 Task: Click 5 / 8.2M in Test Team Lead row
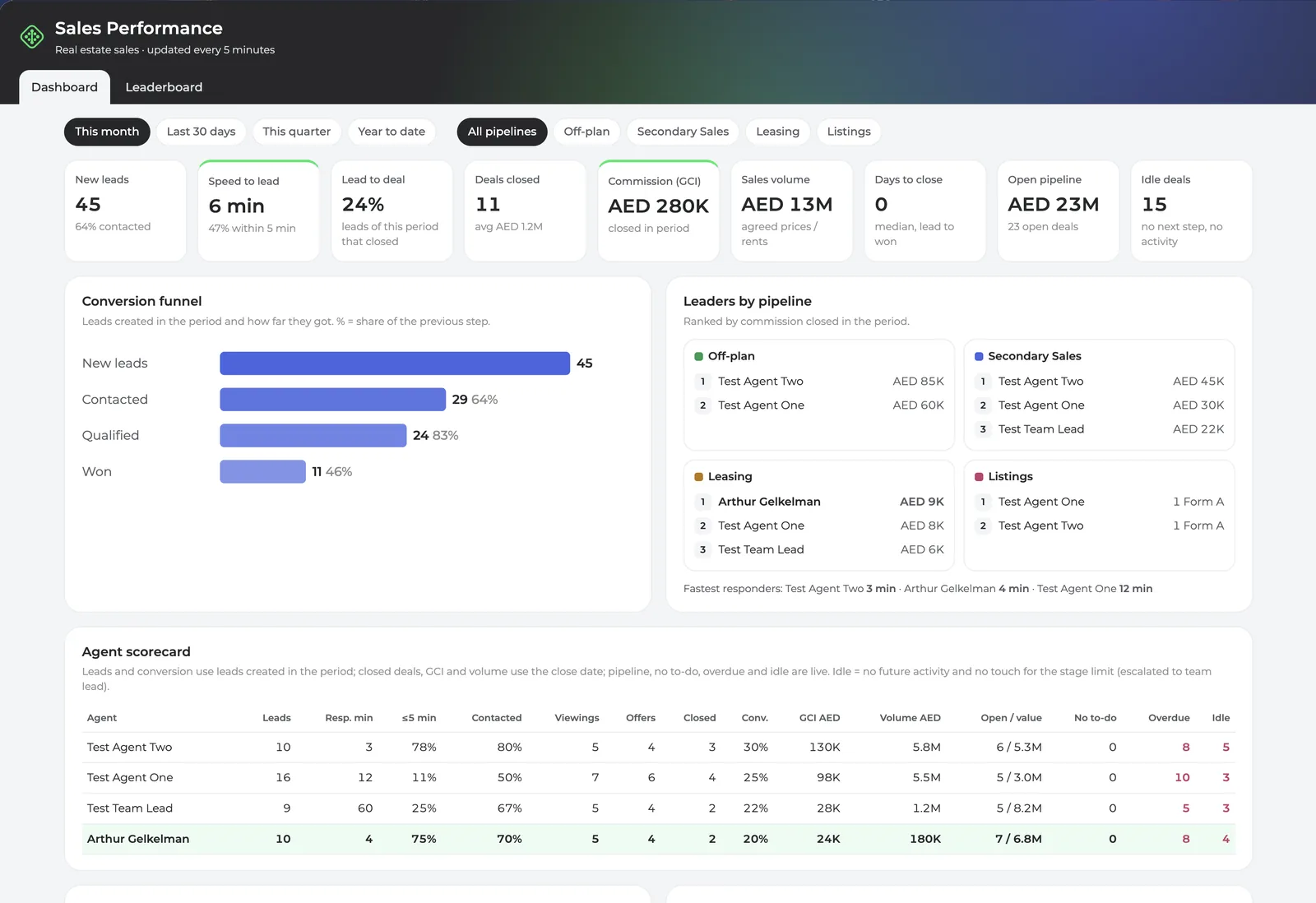(1019, 808)
